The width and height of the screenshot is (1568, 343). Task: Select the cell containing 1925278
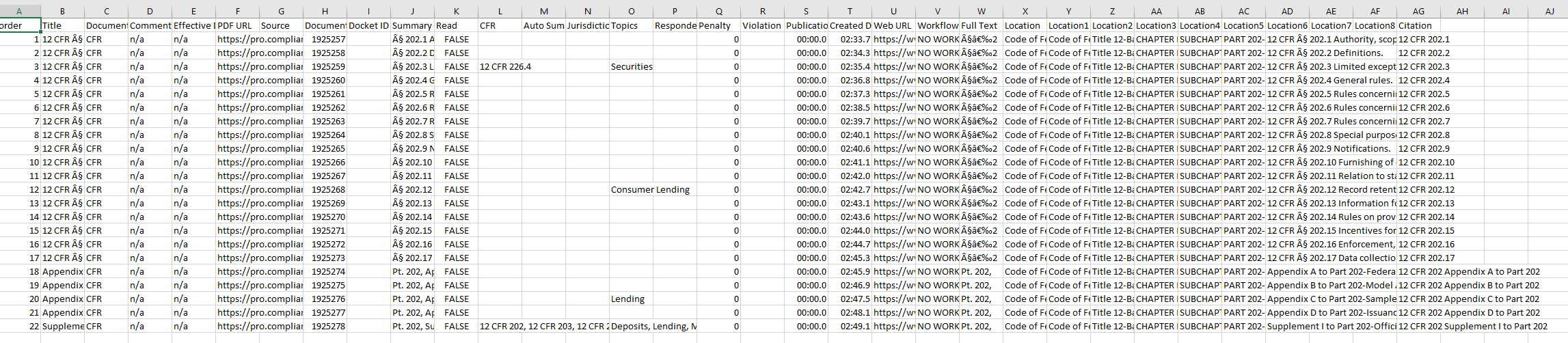325,326
